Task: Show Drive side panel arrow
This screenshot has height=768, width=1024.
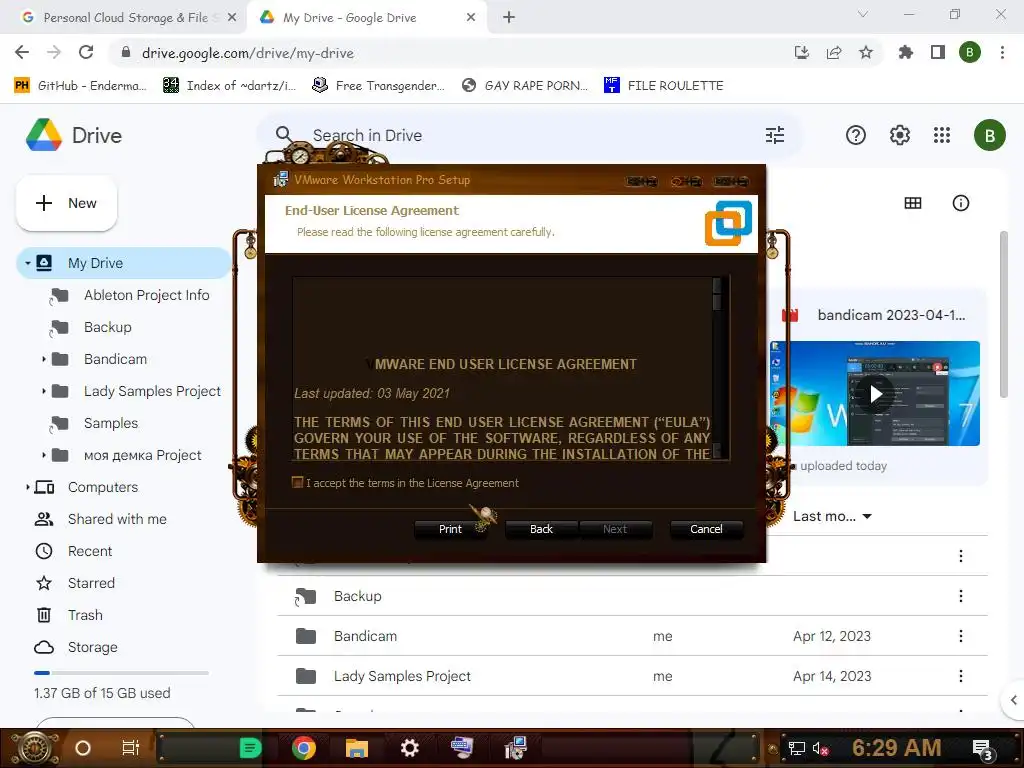Action: point(1013,700)
